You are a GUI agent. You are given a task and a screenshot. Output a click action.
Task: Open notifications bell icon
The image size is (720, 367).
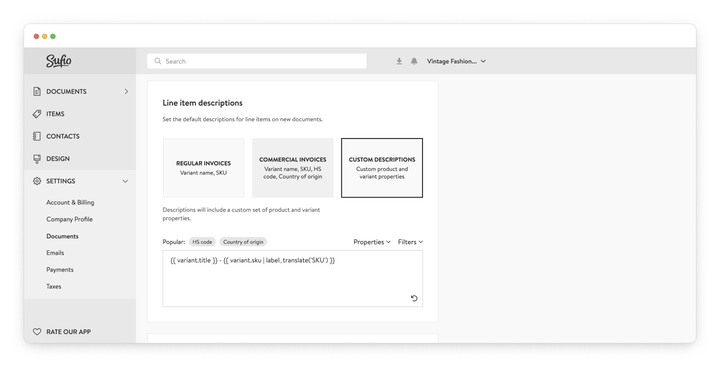[414, 61]
